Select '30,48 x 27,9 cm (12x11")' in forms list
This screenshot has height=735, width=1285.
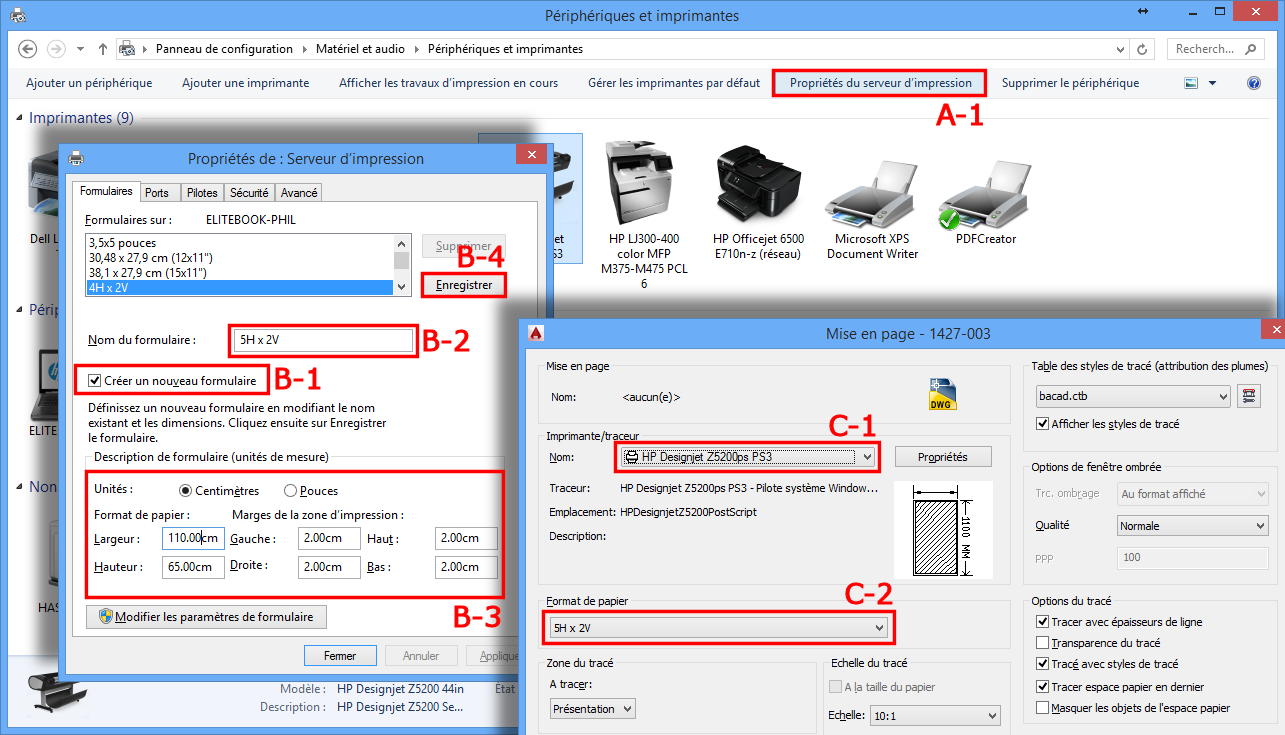coord(239,258)
